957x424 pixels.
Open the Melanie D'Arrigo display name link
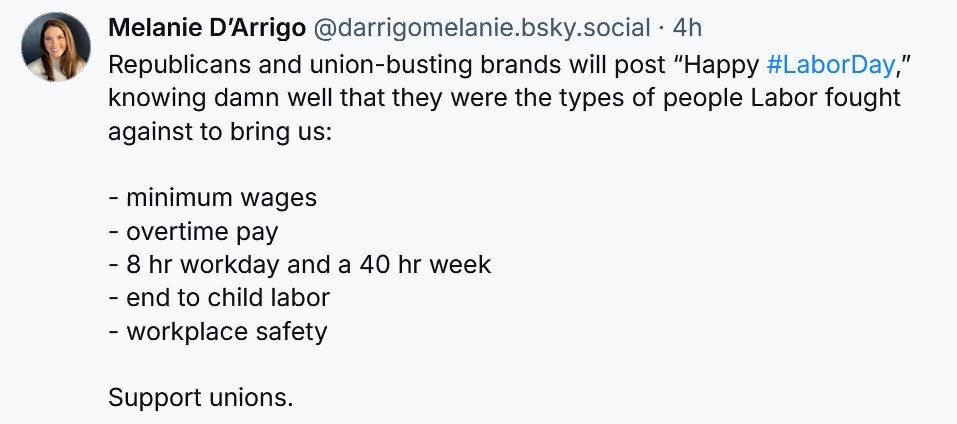(206, 29)
